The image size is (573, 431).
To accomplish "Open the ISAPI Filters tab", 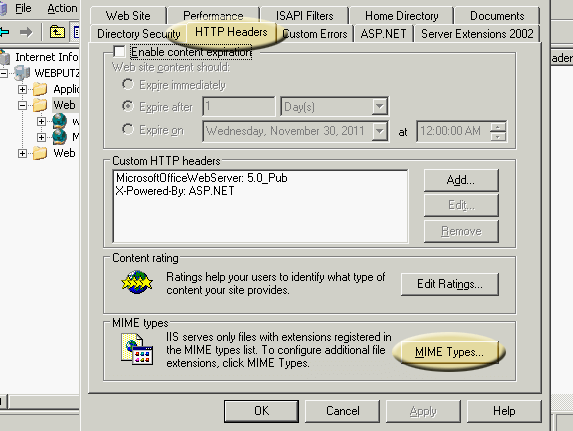I will tap(304, 16).
